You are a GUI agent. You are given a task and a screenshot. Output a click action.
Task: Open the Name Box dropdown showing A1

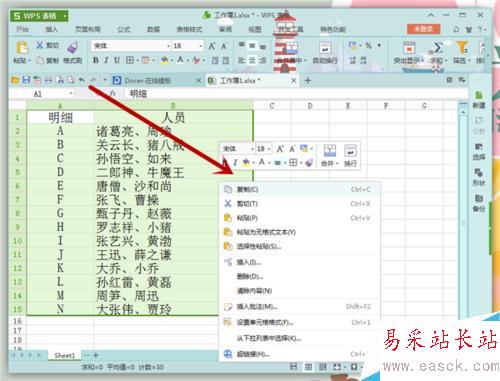[71, 94]
